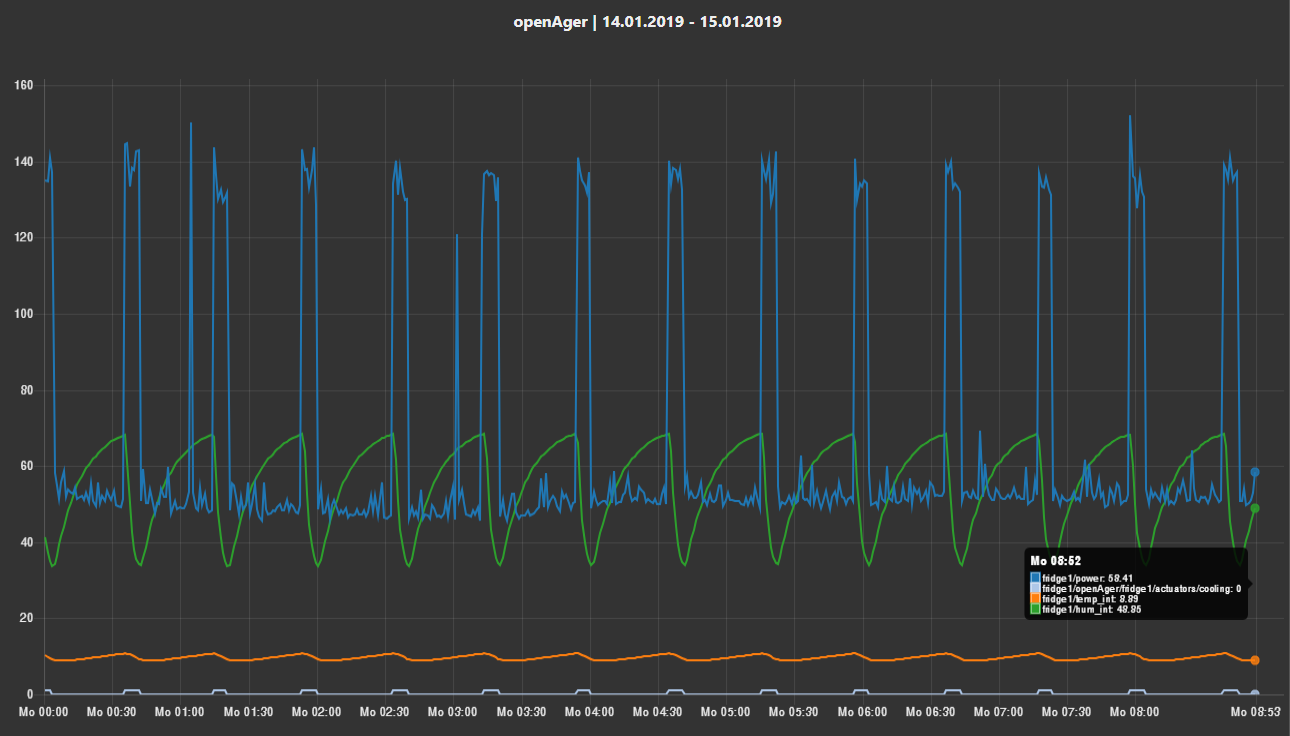Viewport: 1290px width, 736px height.
Task: Click y-axis label '80'
Action: pyautogui.click(x=27, y=390)
